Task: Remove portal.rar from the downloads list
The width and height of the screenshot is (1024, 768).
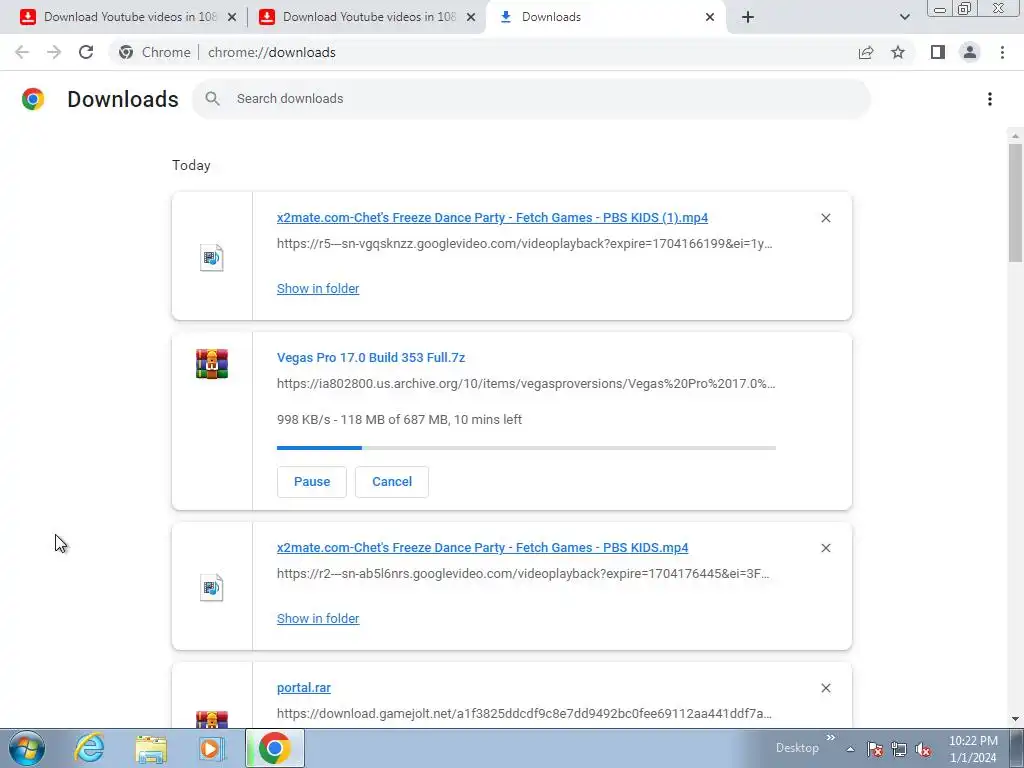Action: tap(825, 688)
